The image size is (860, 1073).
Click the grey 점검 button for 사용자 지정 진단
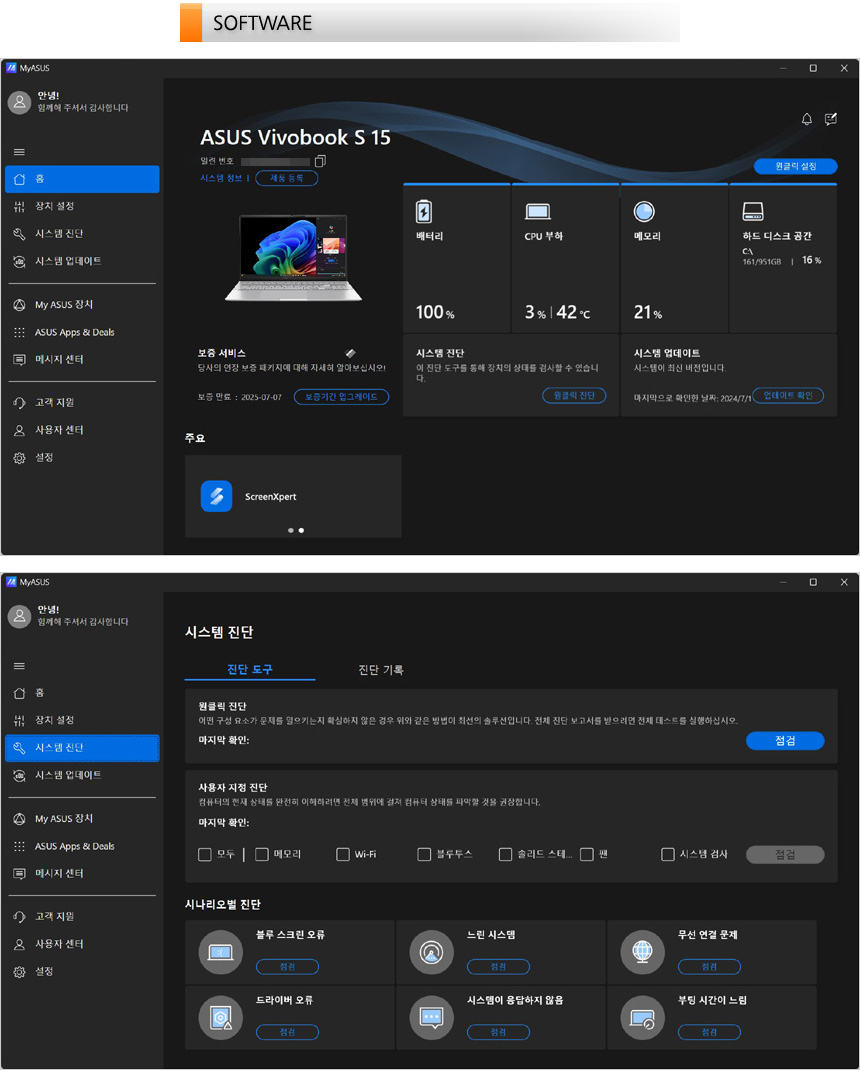[785, 855]
